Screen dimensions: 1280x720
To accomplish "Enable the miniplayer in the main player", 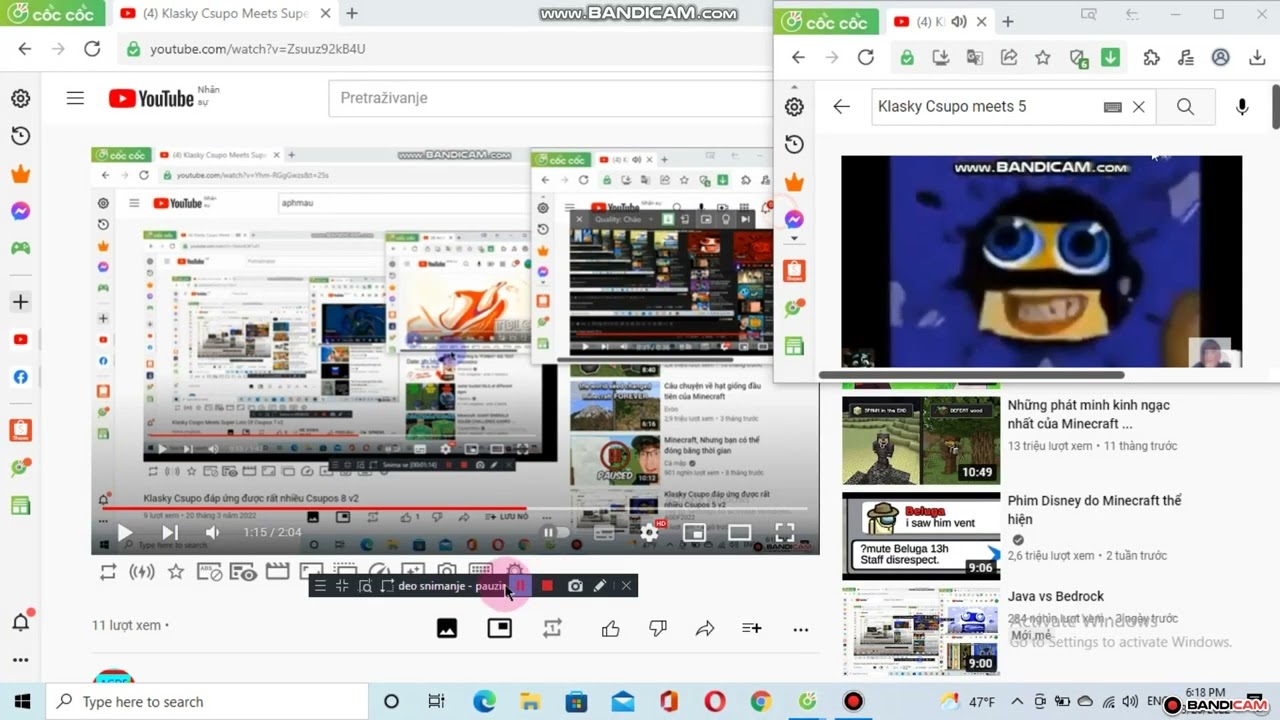I will [694, 533].
